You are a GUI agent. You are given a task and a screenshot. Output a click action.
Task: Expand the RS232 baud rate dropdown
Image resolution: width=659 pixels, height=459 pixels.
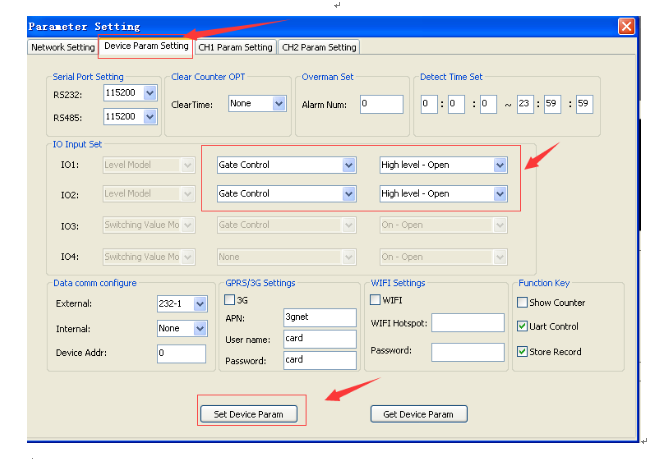(x=150, y=93)
